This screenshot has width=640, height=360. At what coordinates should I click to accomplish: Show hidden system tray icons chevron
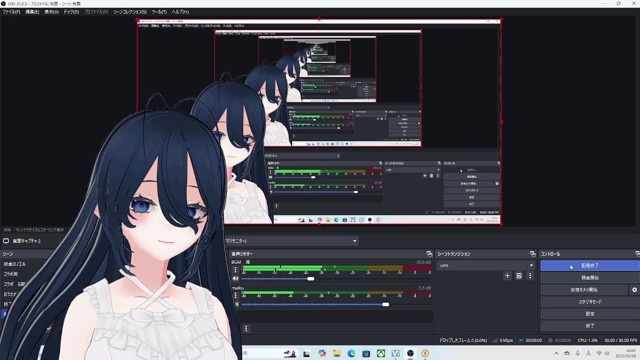click(556, 353)
